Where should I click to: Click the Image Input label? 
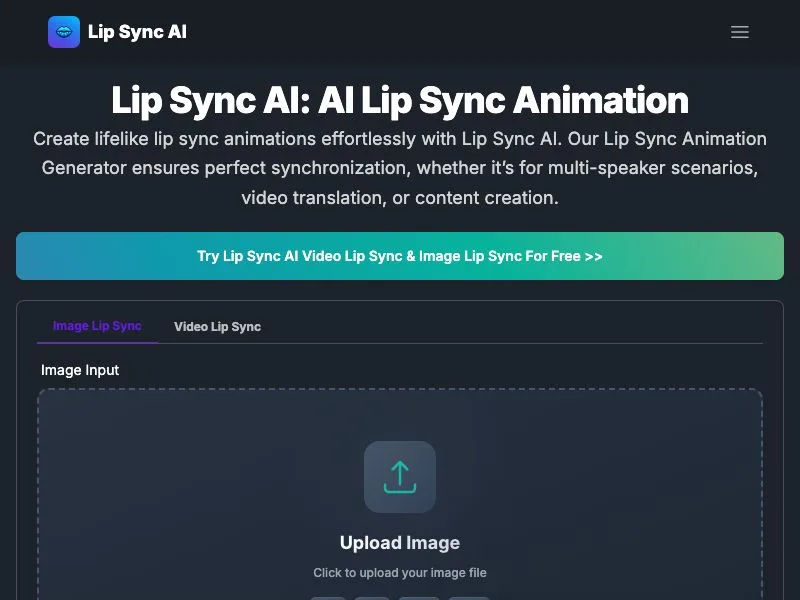(80, 370)
